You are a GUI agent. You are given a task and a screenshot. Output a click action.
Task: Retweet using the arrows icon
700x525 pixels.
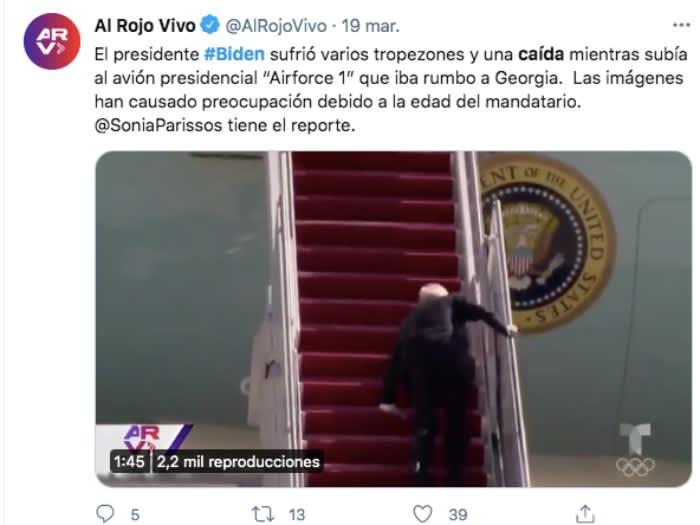262,514
